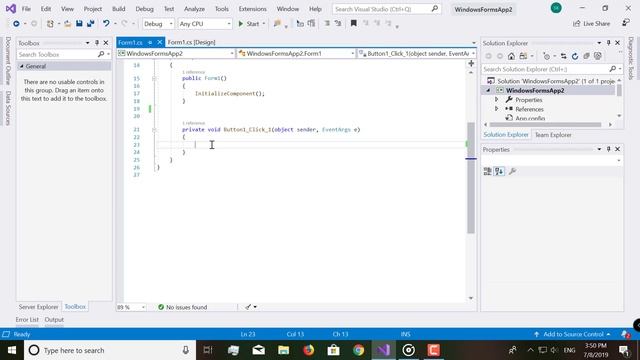Viewport: 640px width, 360px height.
Task: Click the uncomment selected lines icon
Action: click(338, 24)
